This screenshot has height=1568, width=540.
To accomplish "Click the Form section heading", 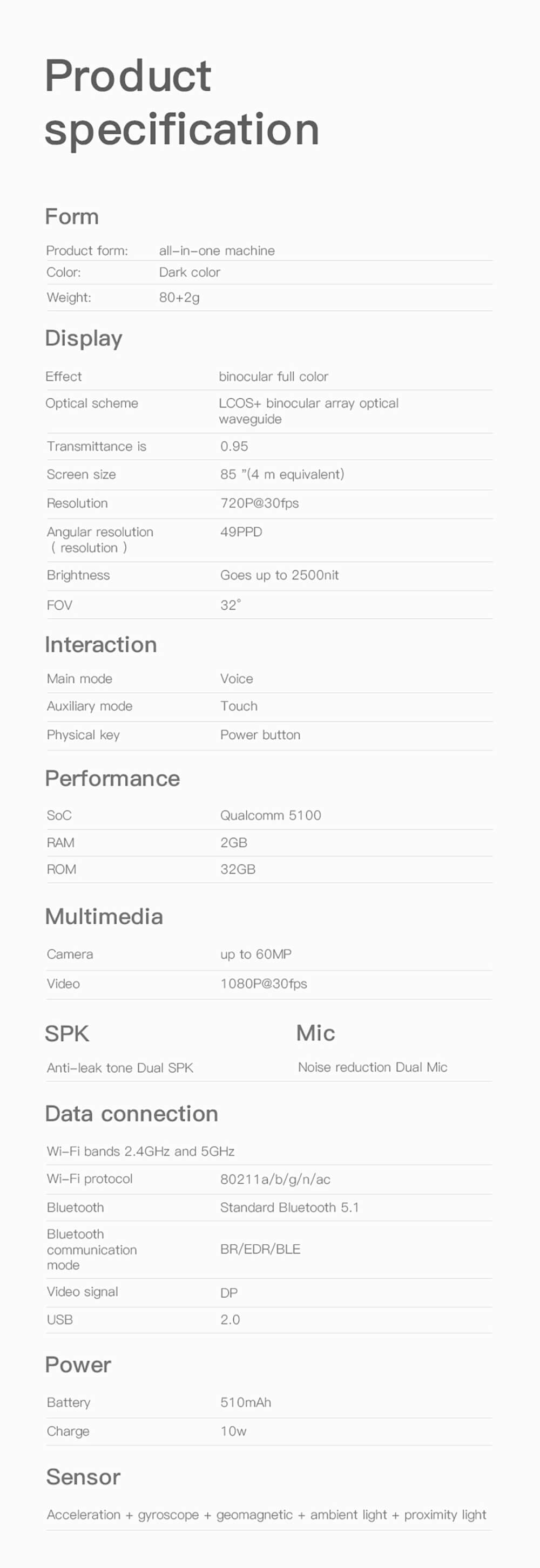I will click(72, 217).
